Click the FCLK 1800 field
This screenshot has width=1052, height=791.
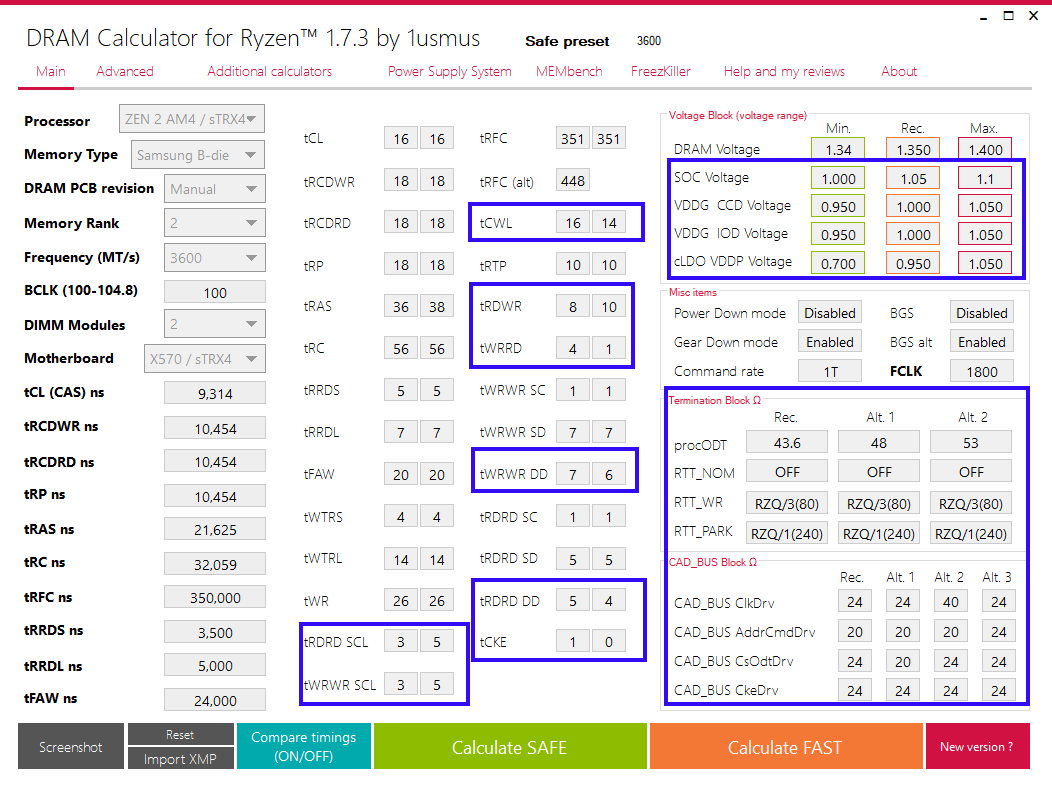pos(982,371)
